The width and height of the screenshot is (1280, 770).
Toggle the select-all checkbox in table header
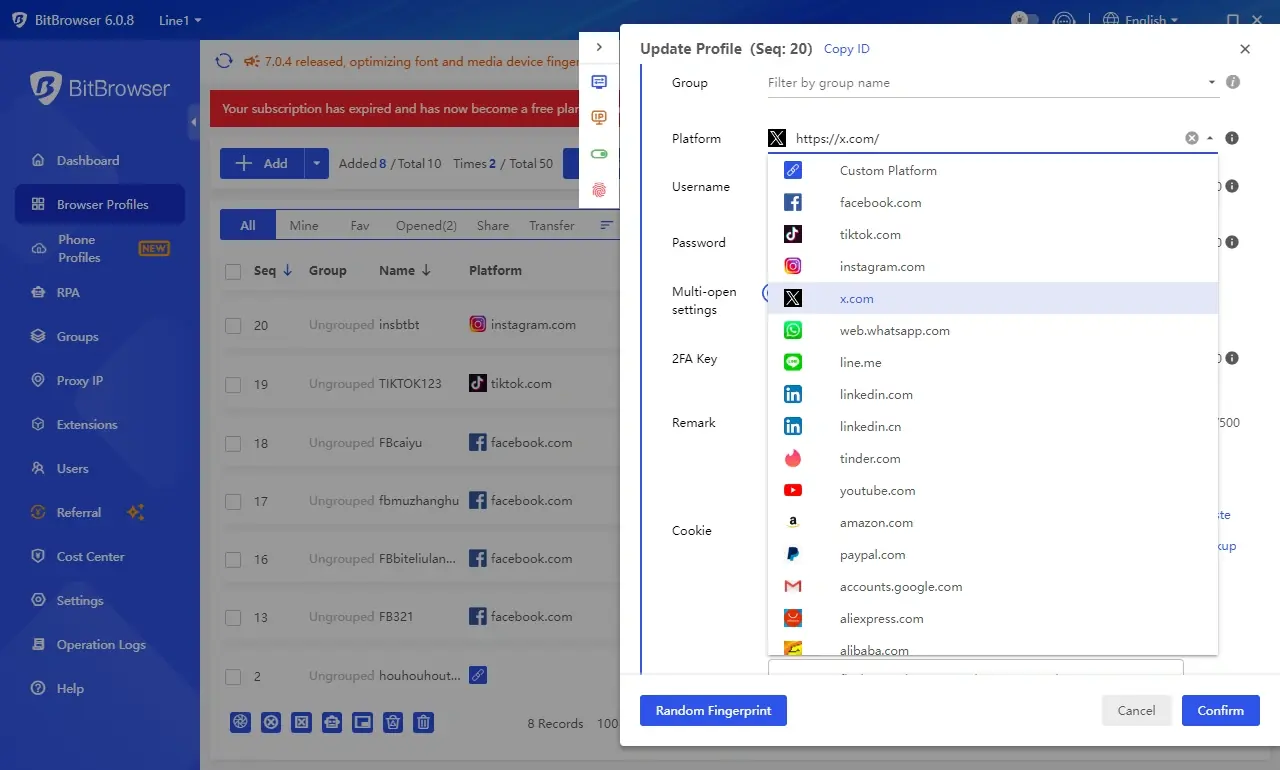pyautogui.click(x=233, y=271)
